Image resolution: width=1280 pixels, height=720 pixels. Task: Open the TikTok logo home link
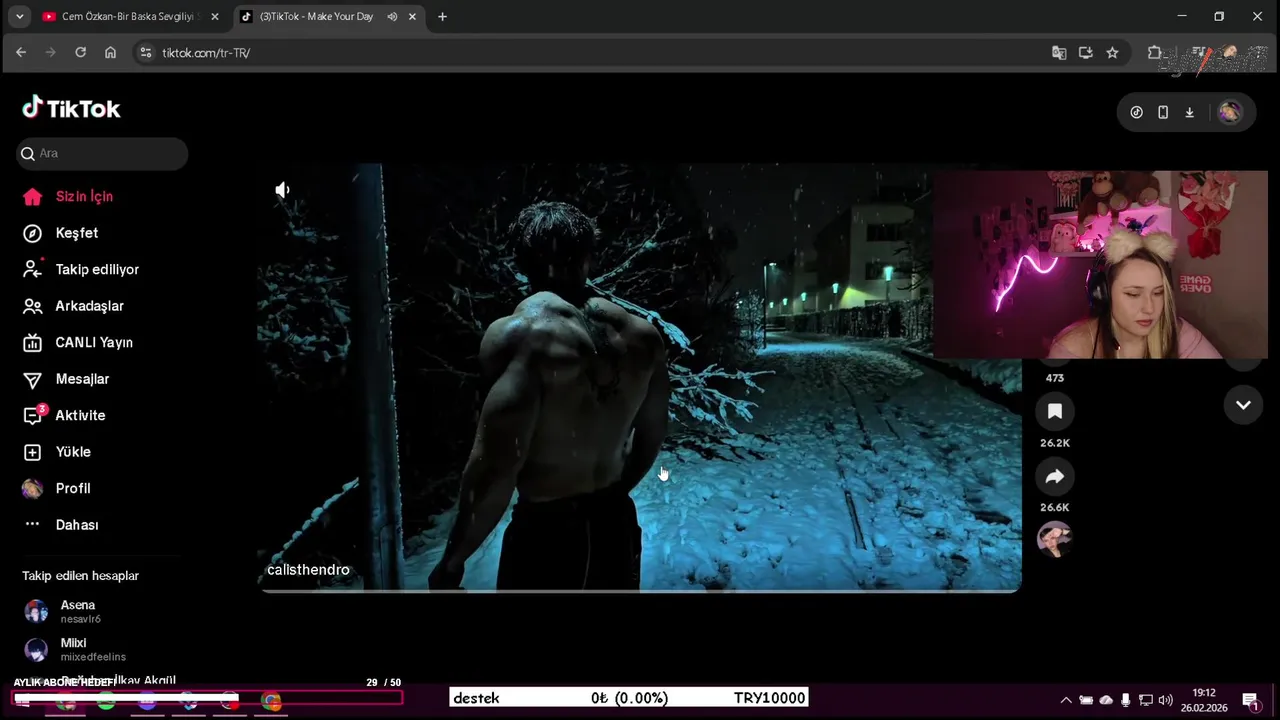click(x=71, y=108)
